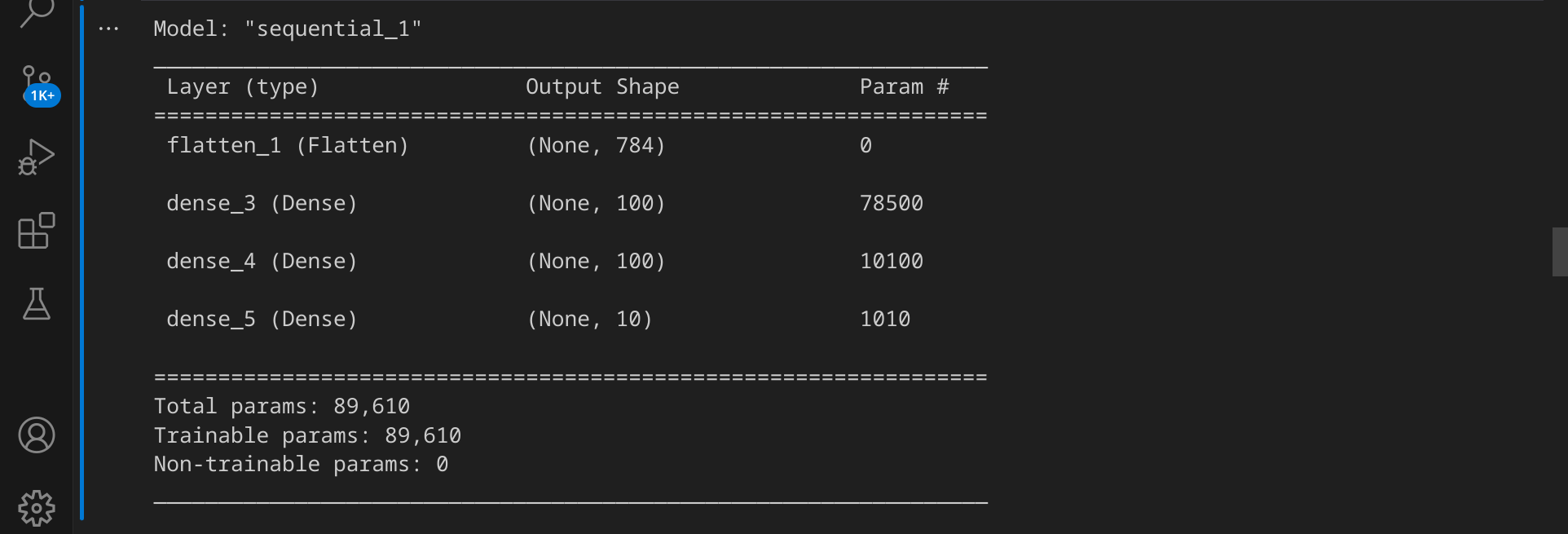Screen dimensions: 1568x534
Task: Open the cell output ellipsis menu
Action: tap(108, 29)
